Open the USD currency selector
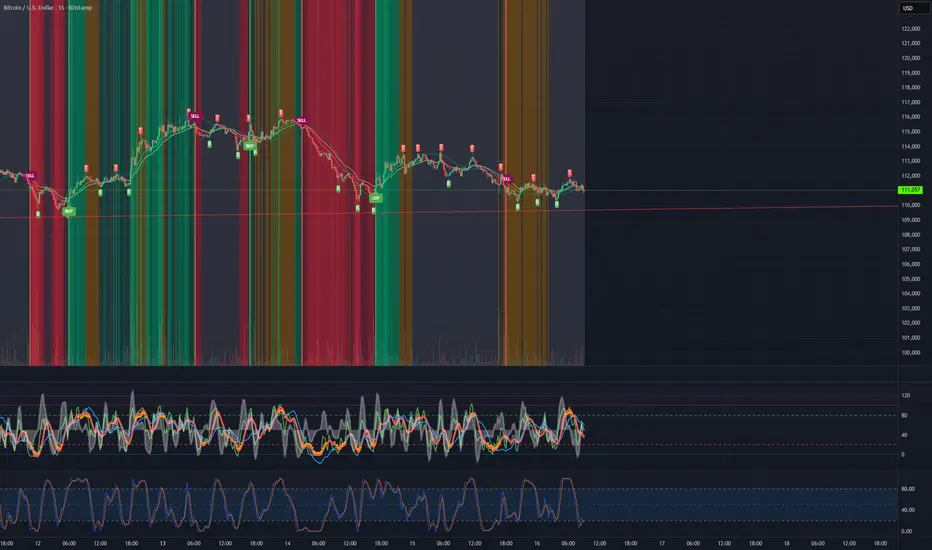Viewport: 932px width, 550px height. (x=908, y=8)
